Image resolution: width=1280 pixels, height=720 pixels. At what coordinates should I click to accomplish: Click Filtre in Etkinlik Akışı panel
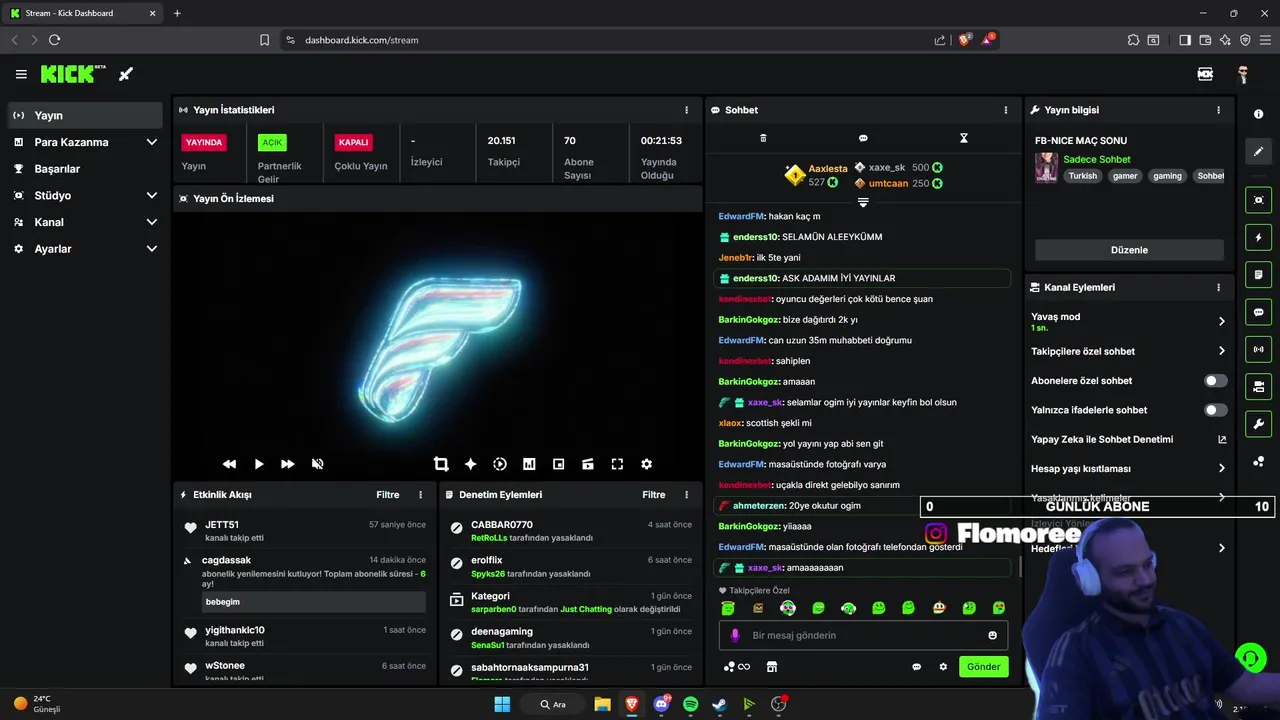(x=388, y=495)
